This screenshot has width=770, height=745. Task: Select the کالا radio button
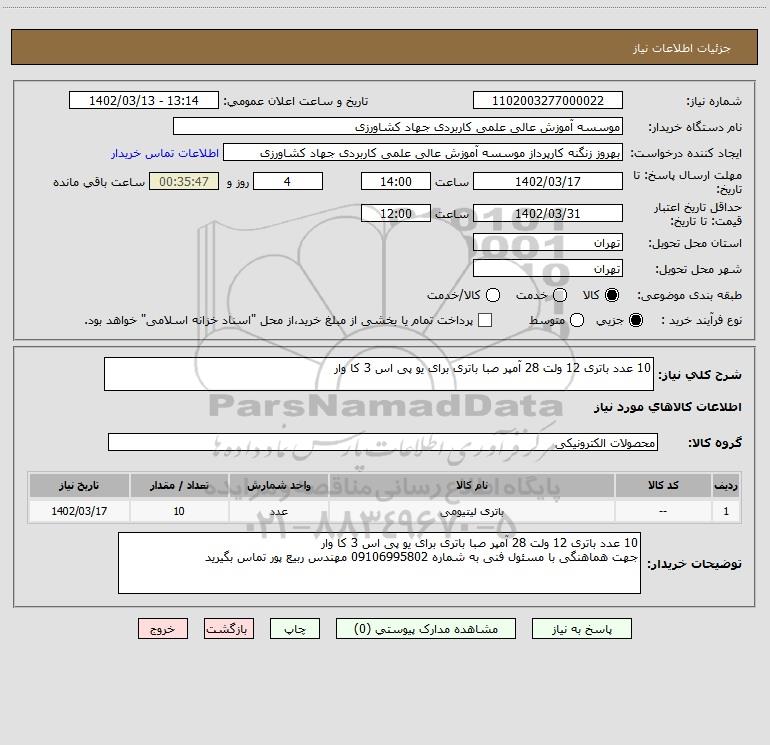[x=612, y=295]
